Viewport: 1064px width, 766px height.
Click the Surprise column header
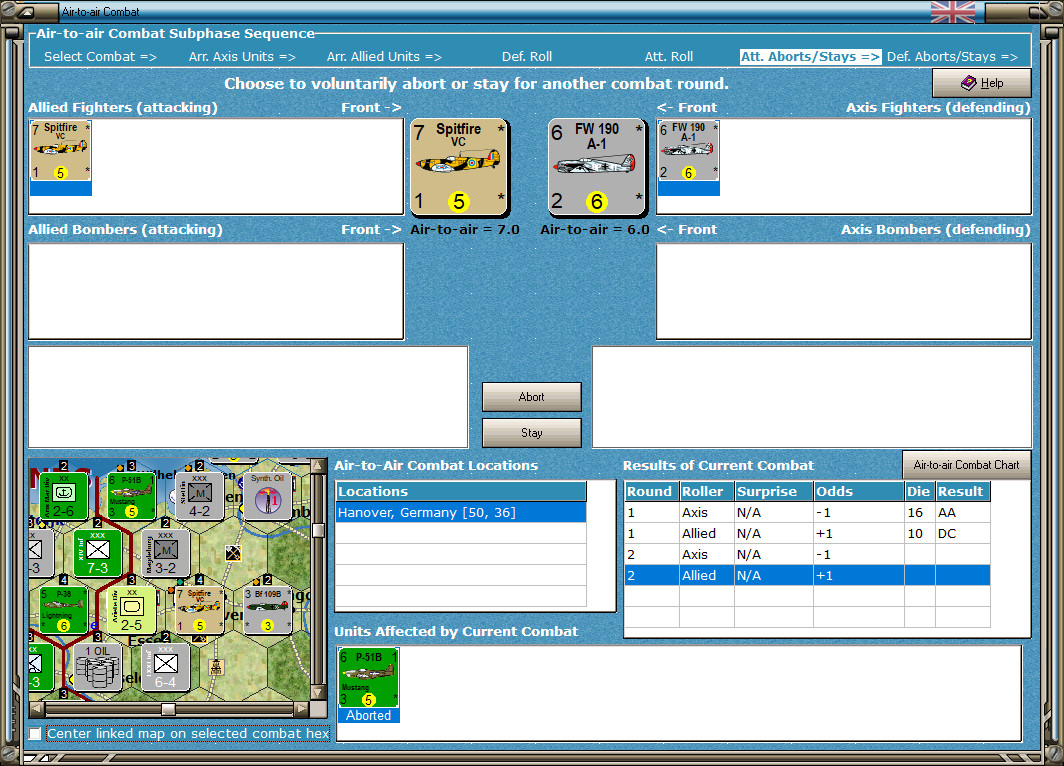tap(774, 491)
